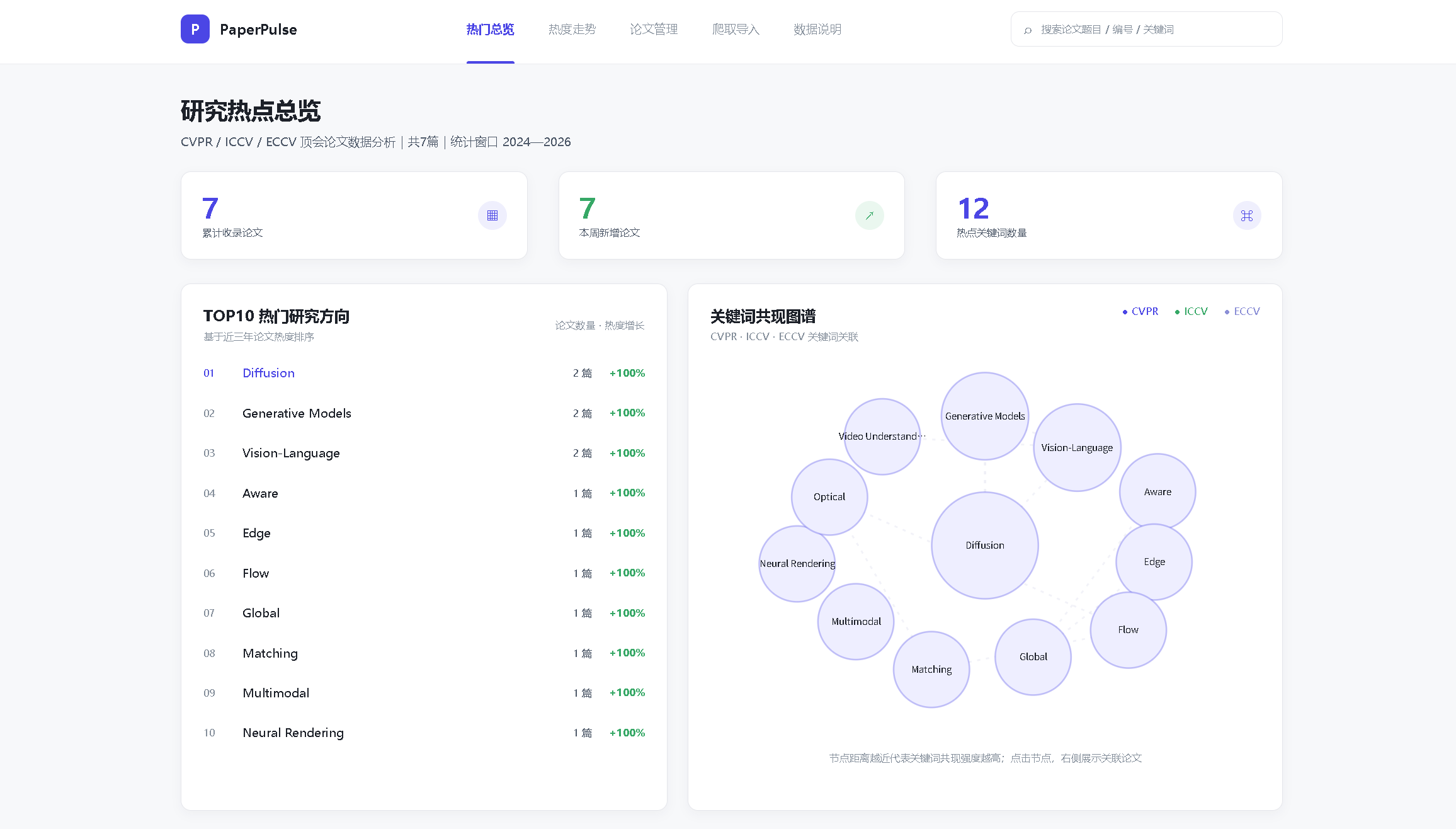Go to the 论文管理 tab
Image resolution: width=1456 pixels, height=829 pixels.
pos(654,30)
